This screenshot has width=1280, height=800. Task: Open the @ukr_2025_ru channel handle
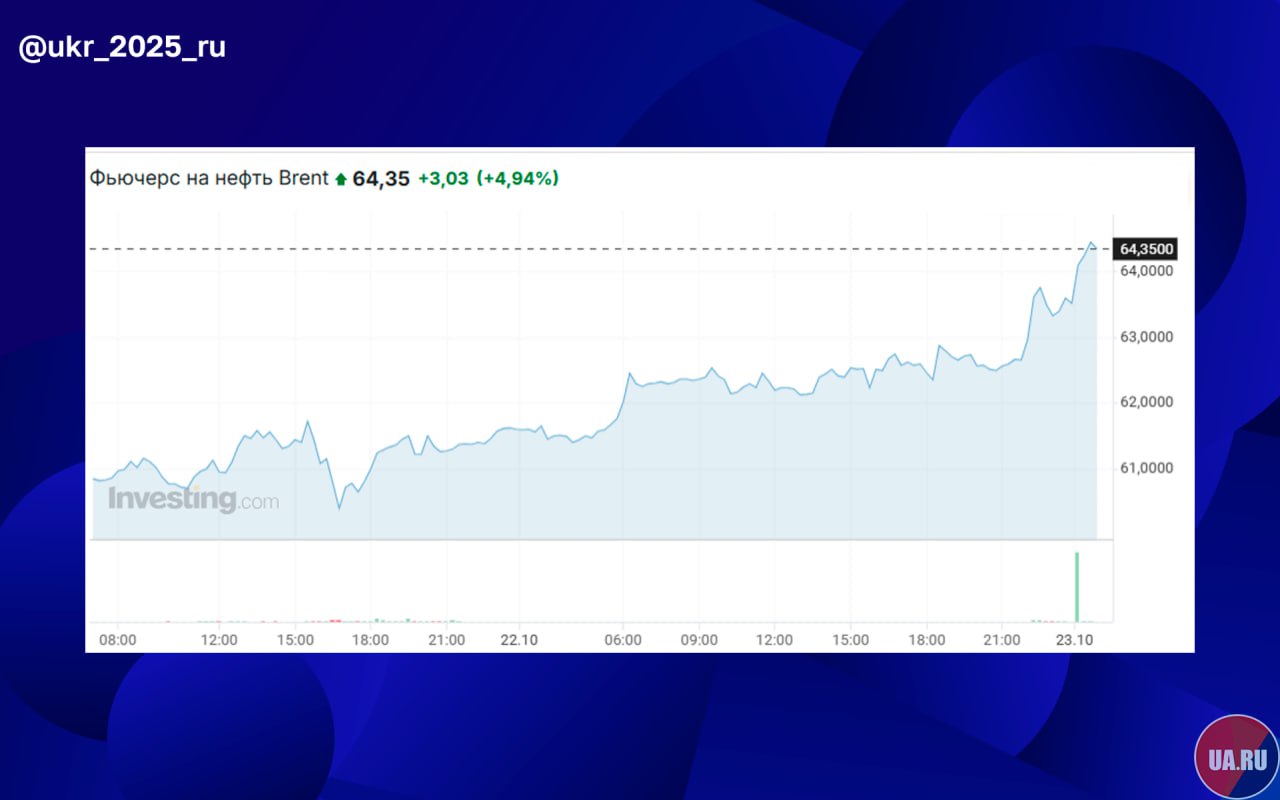122,47
